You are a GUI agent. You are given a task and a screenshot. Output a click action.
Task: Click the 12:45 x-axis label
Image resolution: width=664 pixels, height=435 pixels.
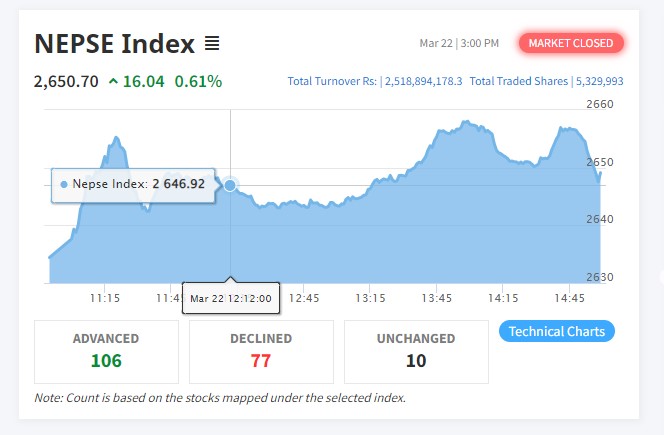pyautogui.click(x=304, y=298)
